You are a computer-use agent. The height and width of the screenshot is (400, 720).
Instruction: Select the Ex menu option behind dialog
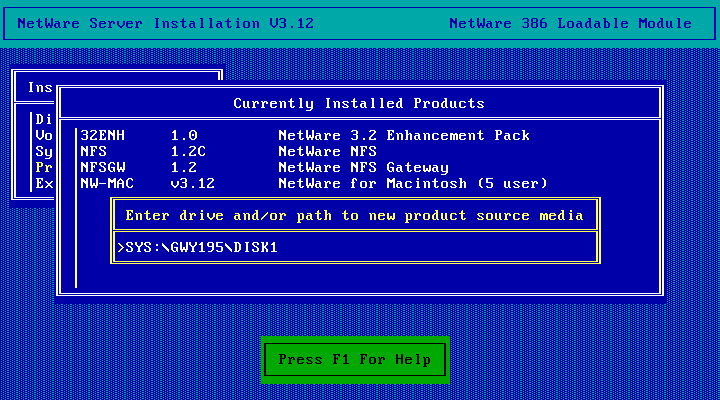coord(44,184)
